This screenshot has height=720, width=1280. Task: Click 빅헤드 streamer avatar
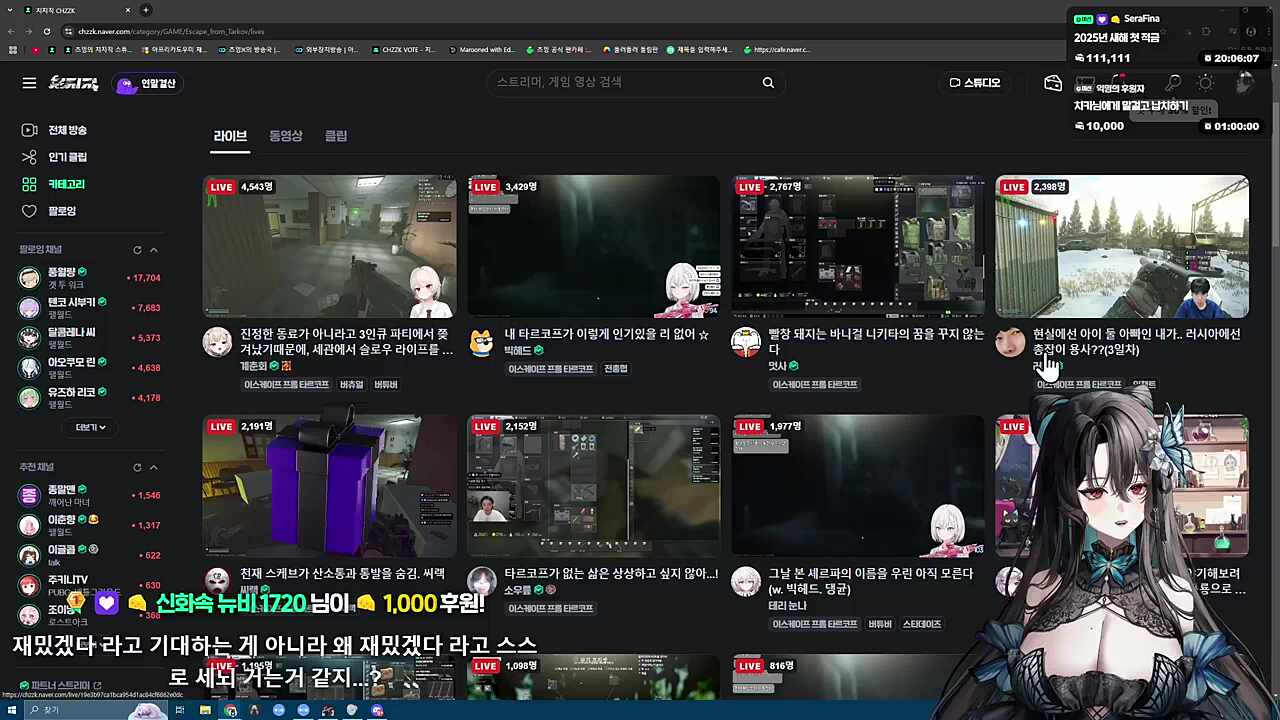tap(482, 342)
